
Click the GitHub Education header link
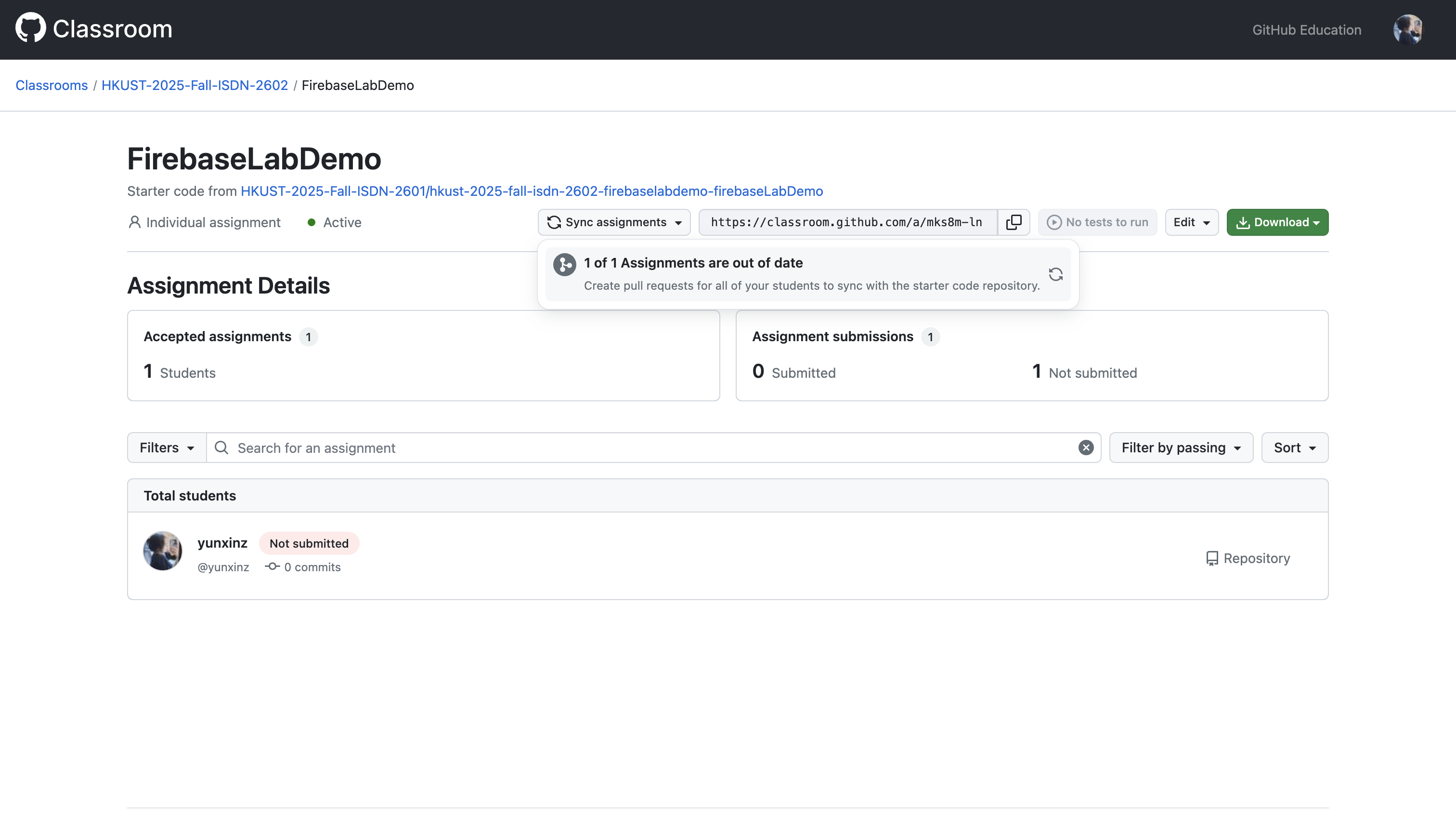(1306, 30)
